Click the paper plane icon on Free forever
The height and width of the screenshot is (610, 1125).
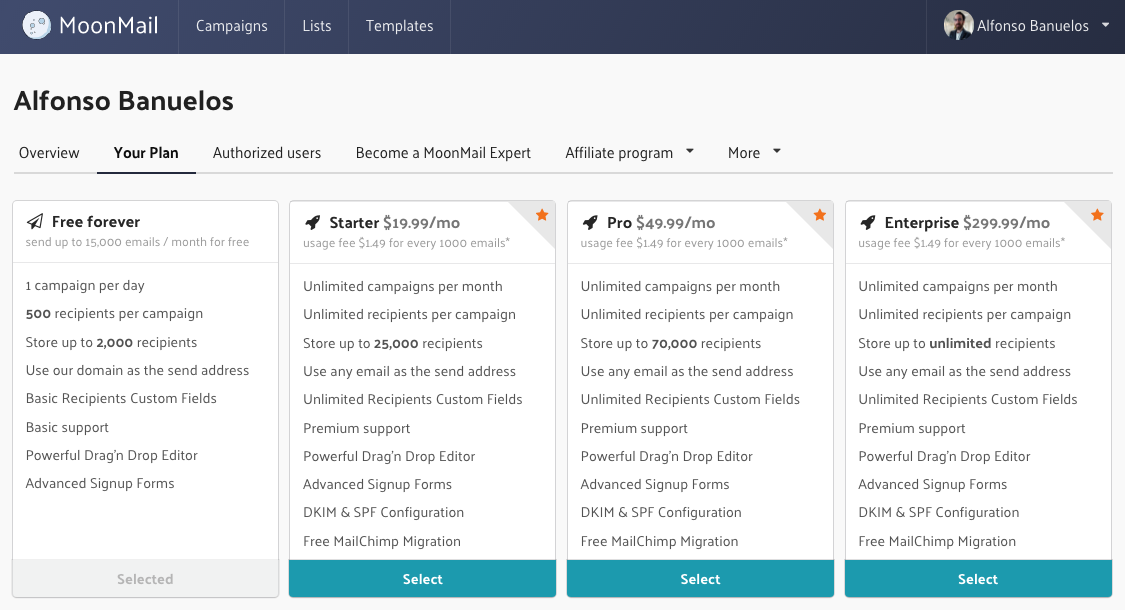coord(34,221)
